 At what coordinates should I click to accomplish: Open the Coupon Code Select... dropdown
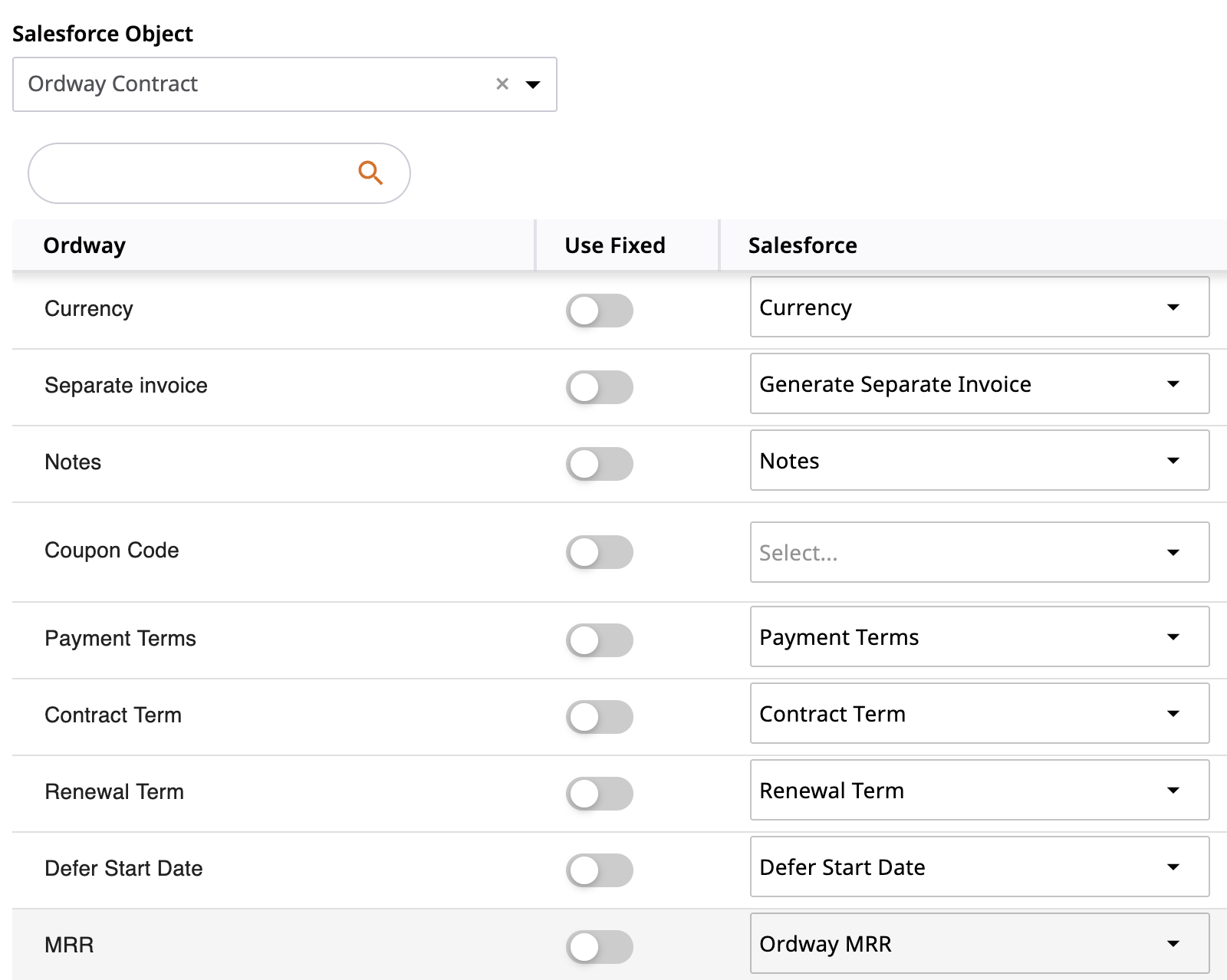coord(979,552)
